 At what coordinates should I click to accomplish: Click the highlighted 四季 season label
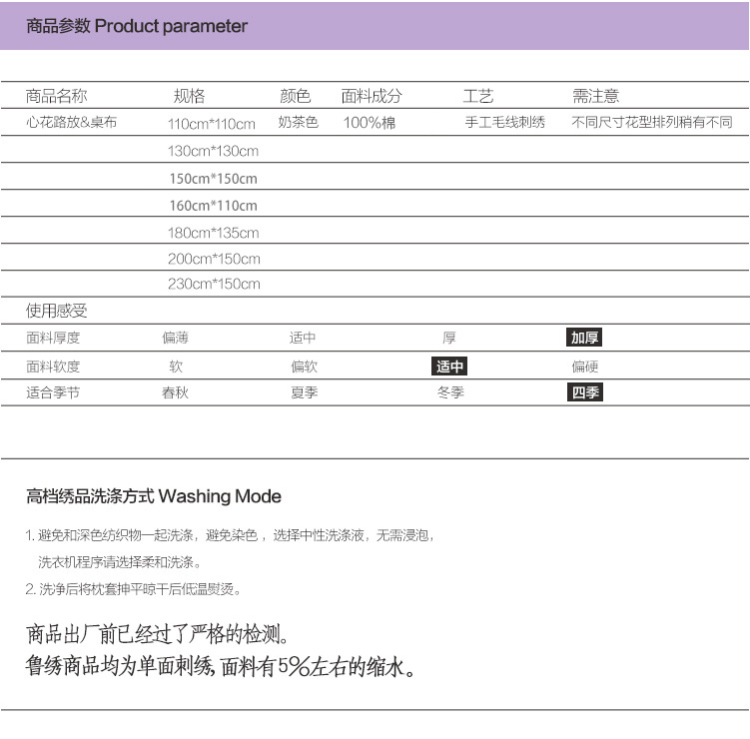585,393
